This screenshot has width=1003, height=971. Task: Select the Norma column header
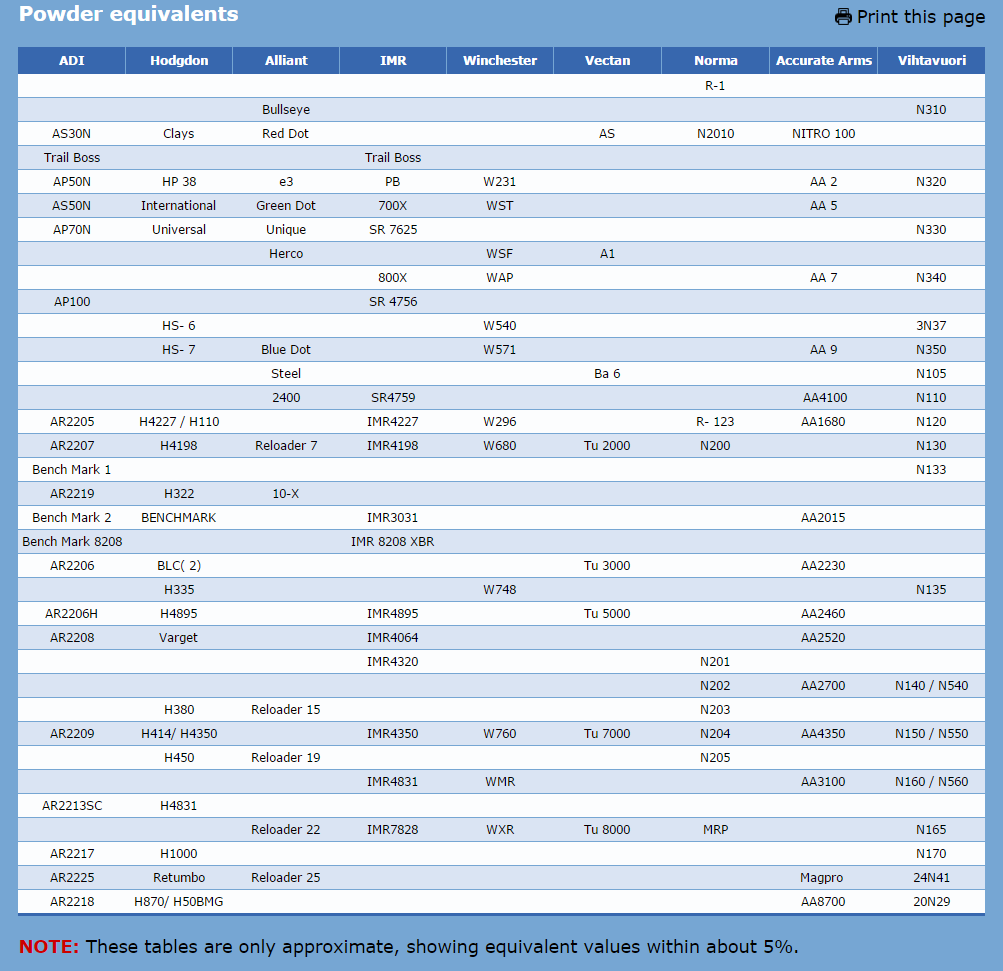tap(715, 61)
